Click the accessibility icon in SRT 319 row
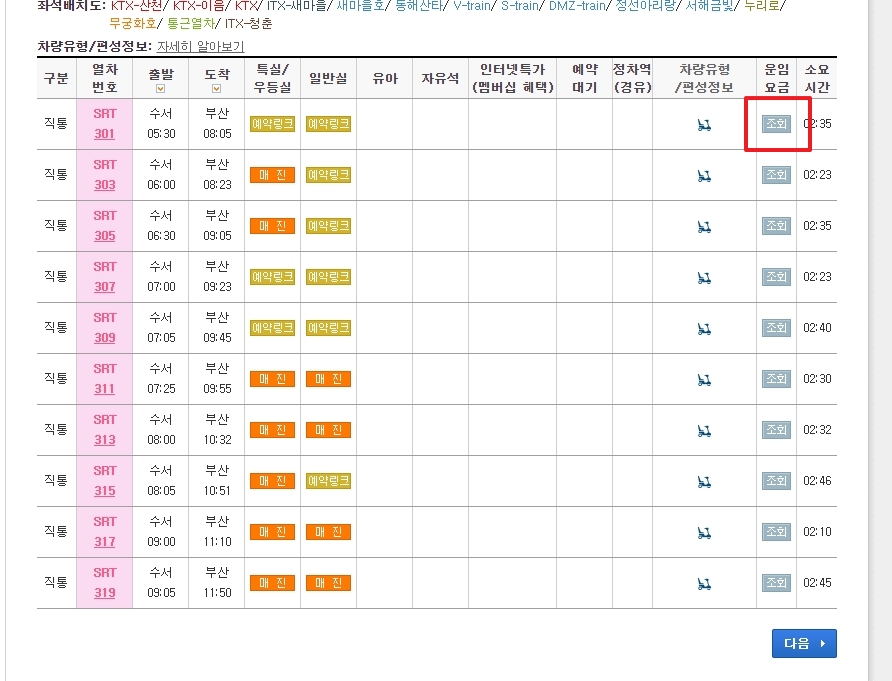Viewport: 892px width, 681px height. click(705, 582)
